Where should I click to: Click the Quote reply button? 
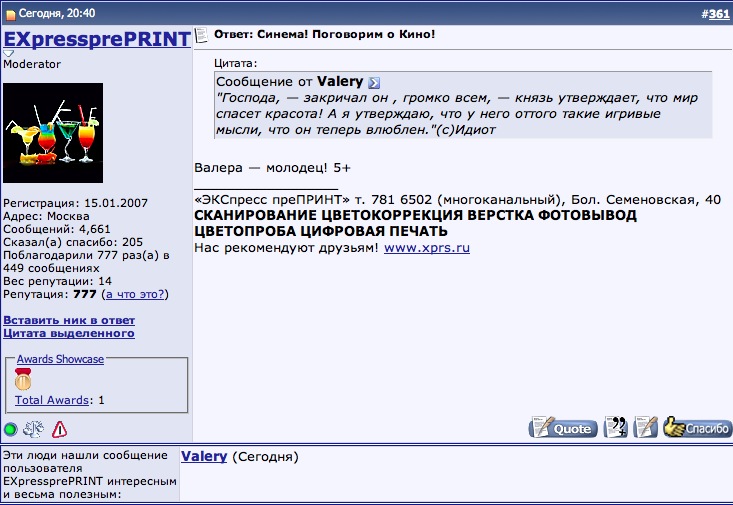pyautogui.click(x=563, y=428)
